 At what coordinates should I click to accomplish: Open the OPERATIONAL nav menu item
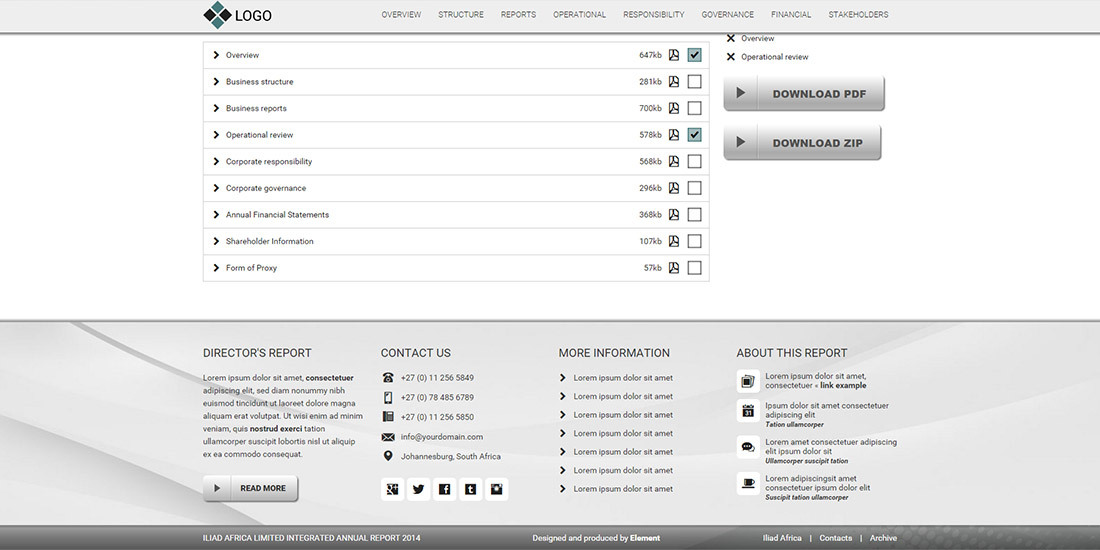click(x=579, y=15)
